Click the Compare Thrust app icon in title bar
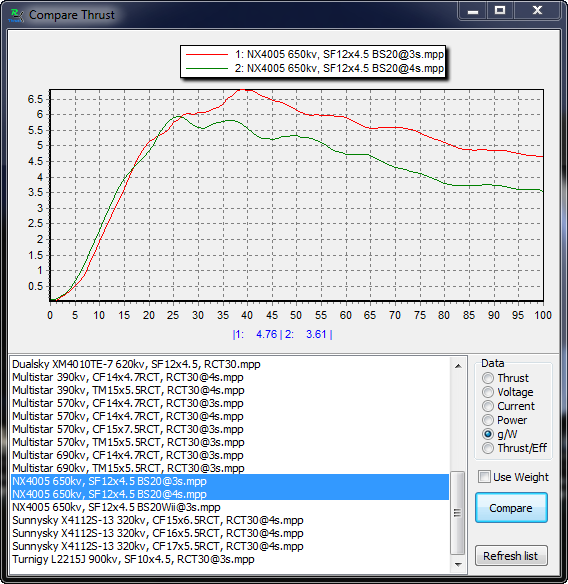 tap(16, 15)
